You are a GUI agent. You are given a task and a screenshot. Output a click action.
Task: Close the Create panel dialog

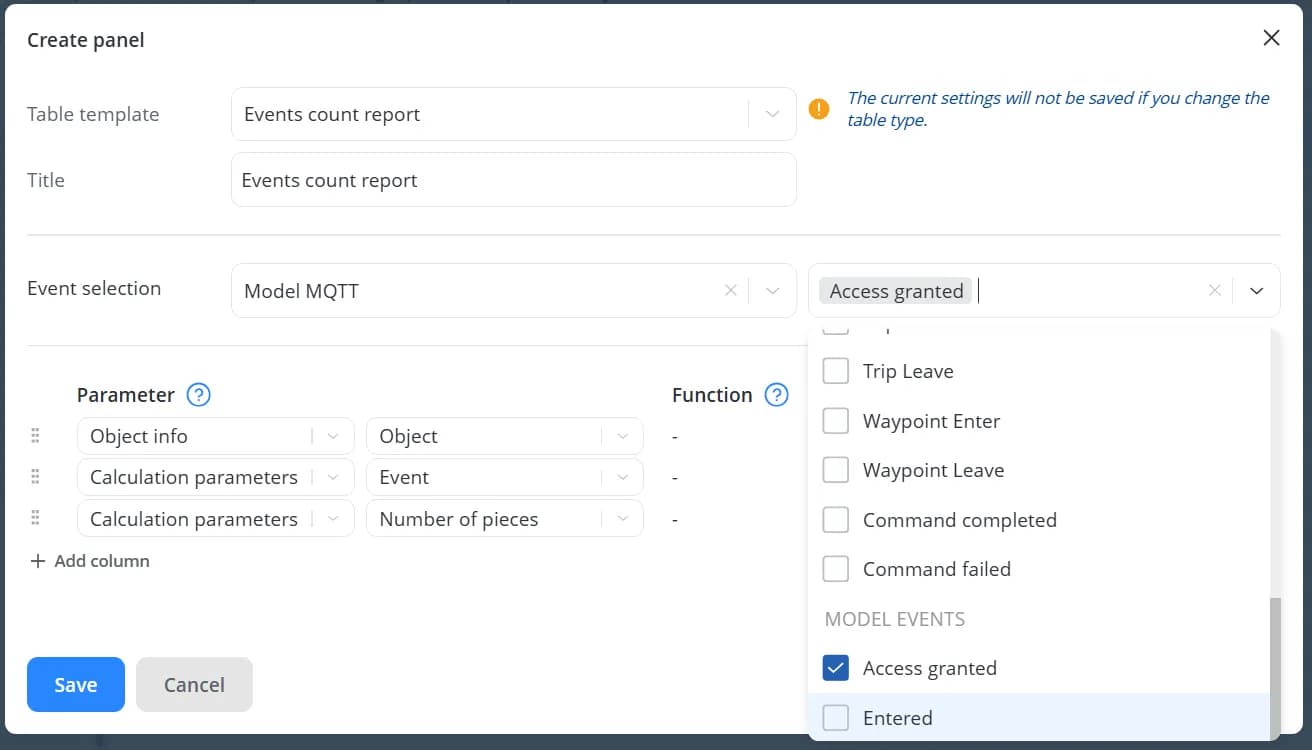pos(1271,38)
